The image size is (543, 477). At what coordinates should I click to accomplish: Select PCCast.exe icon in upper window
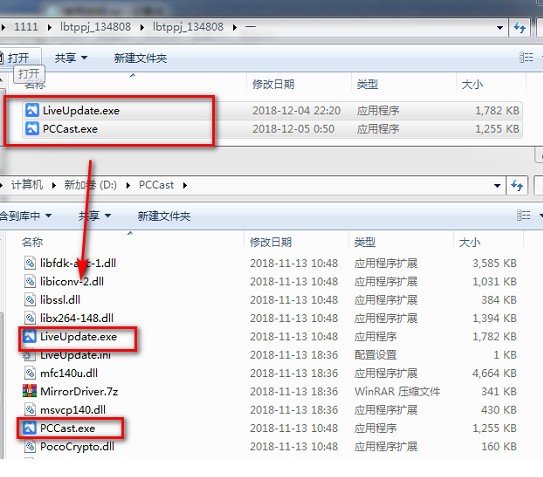coord(32,129)
